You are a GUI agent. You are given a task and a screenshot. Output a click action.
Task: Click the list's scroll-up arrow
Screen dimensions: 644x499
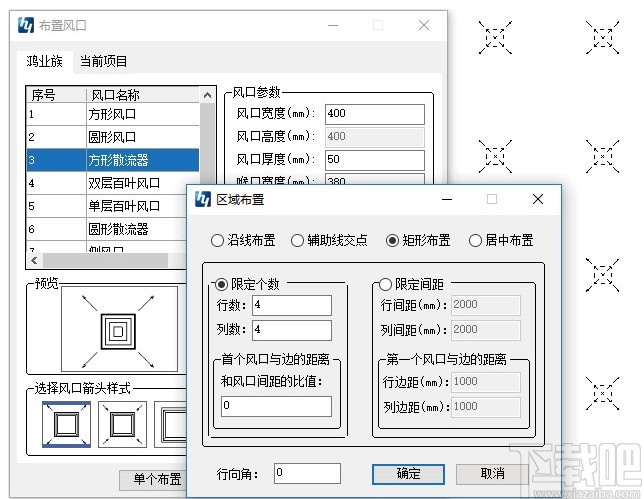click(207, 95)
